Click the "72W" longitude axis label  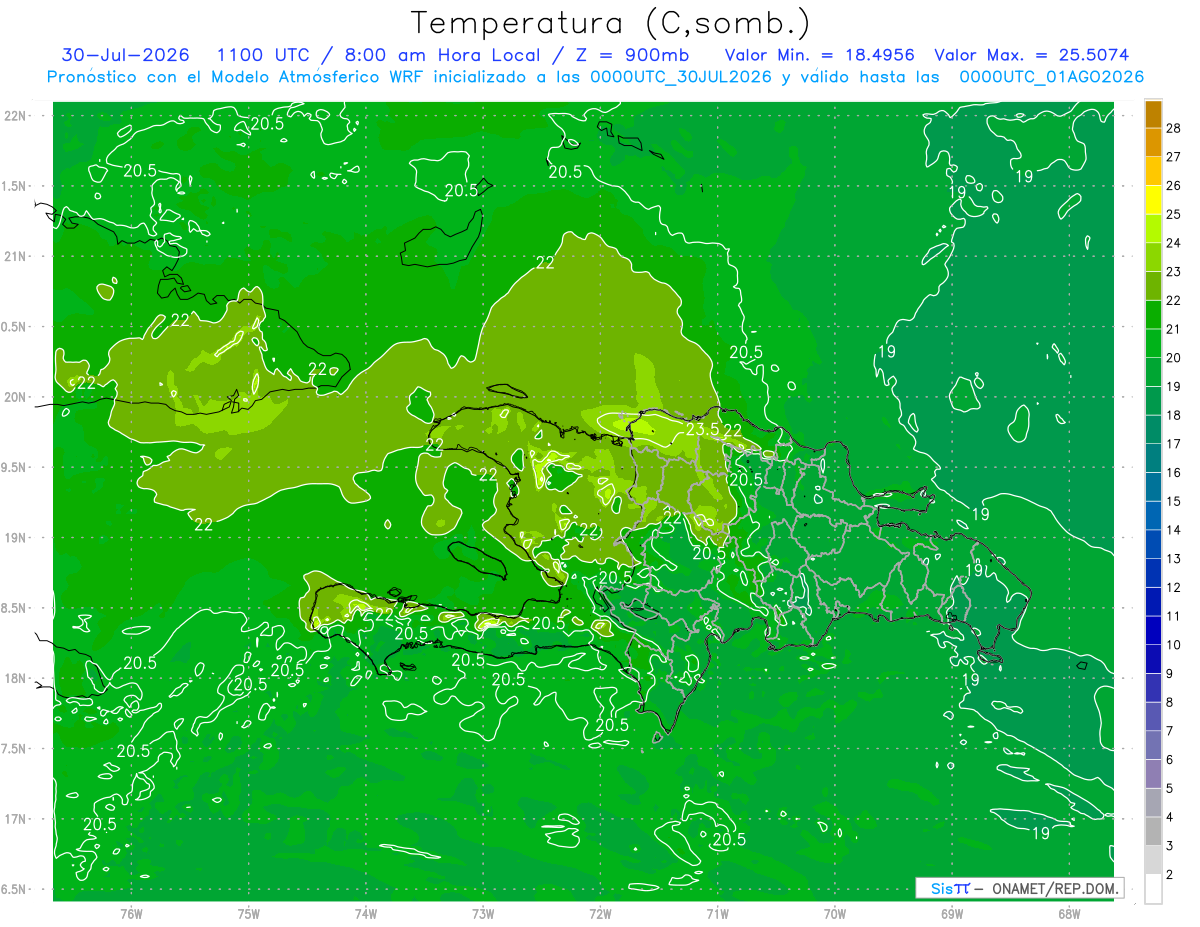600,913
